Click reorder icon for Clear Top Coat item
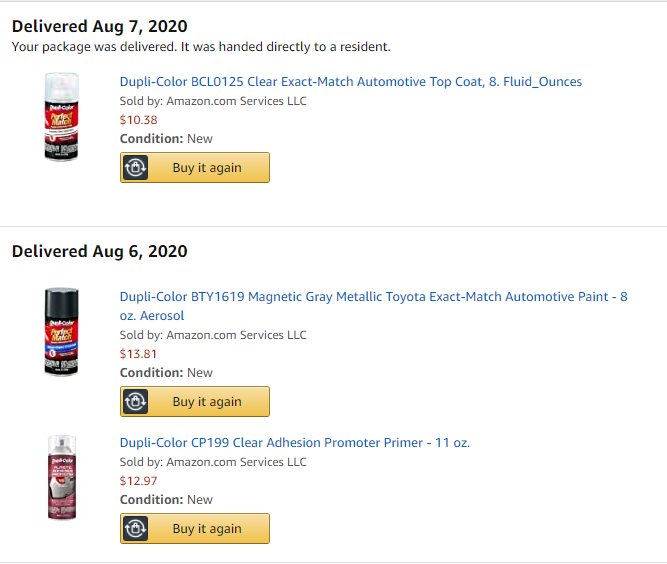Viewport: 667px width, 564px height. [x=136, y=168]
